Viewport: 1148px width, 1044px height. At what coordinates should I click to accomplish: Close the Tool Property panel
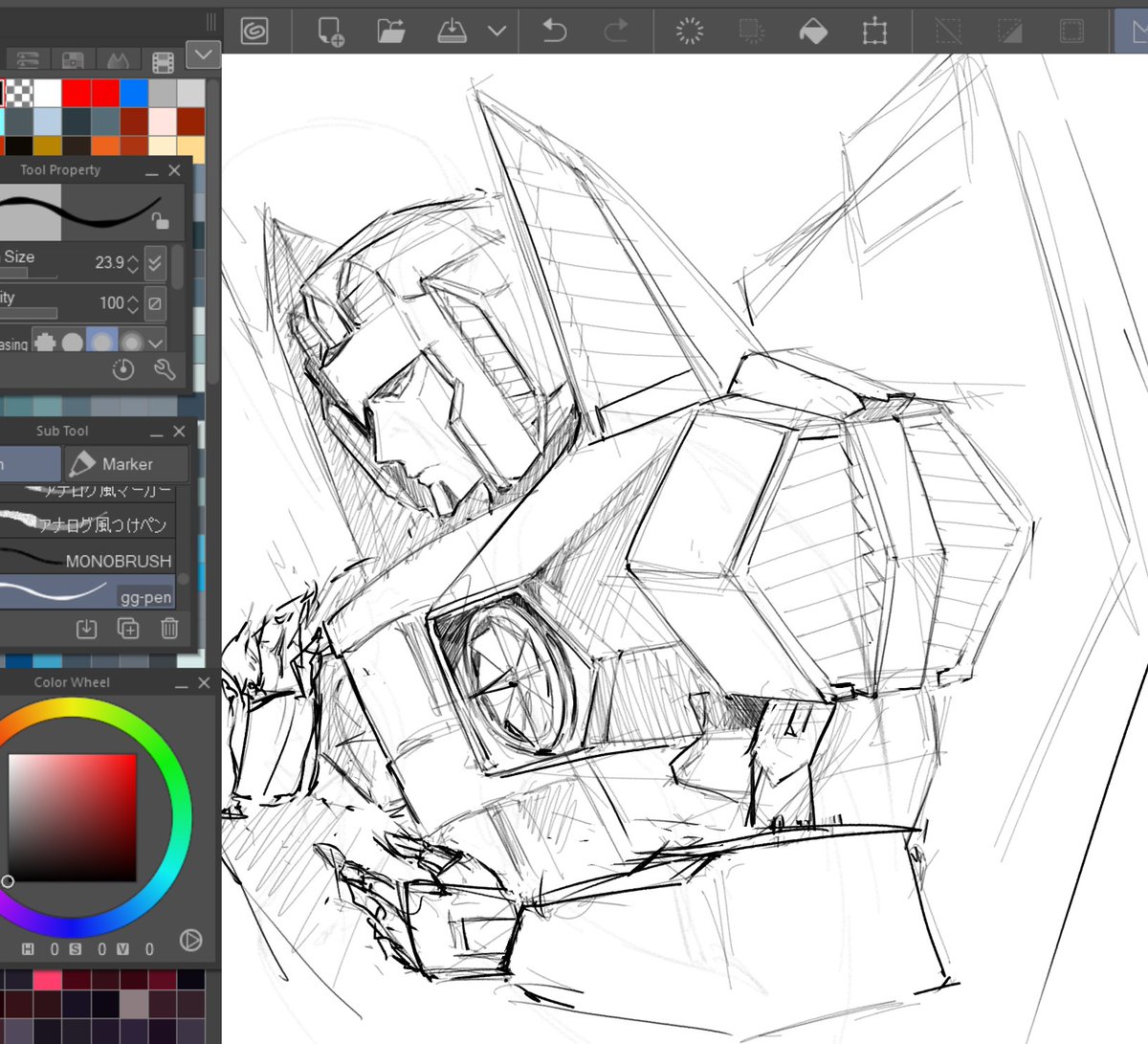click(x=174, y=170)
